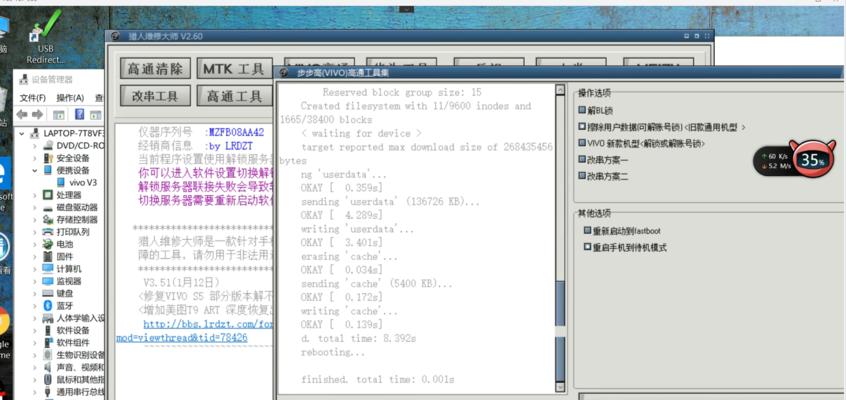This screenshot has height=400, width=846.
Task: Open the 操作(A) menu in Device Manager
Action: (70, 98)
